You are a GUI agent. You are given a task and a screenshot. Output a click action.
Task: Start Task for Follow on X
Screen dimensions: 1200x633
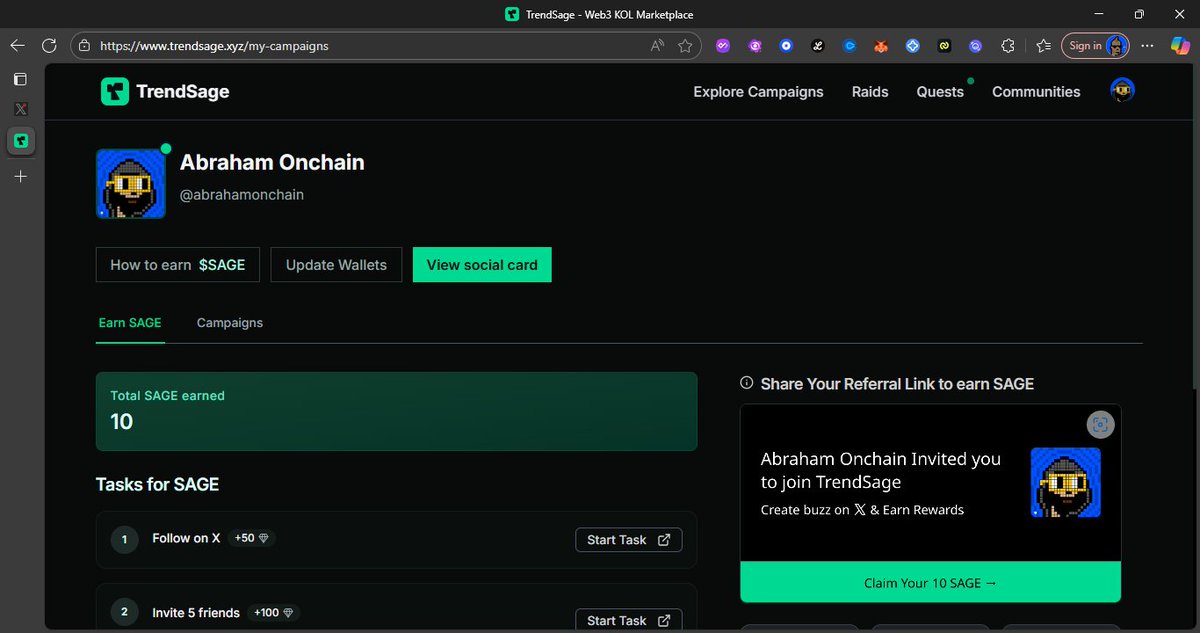click(x=629, y=540)
